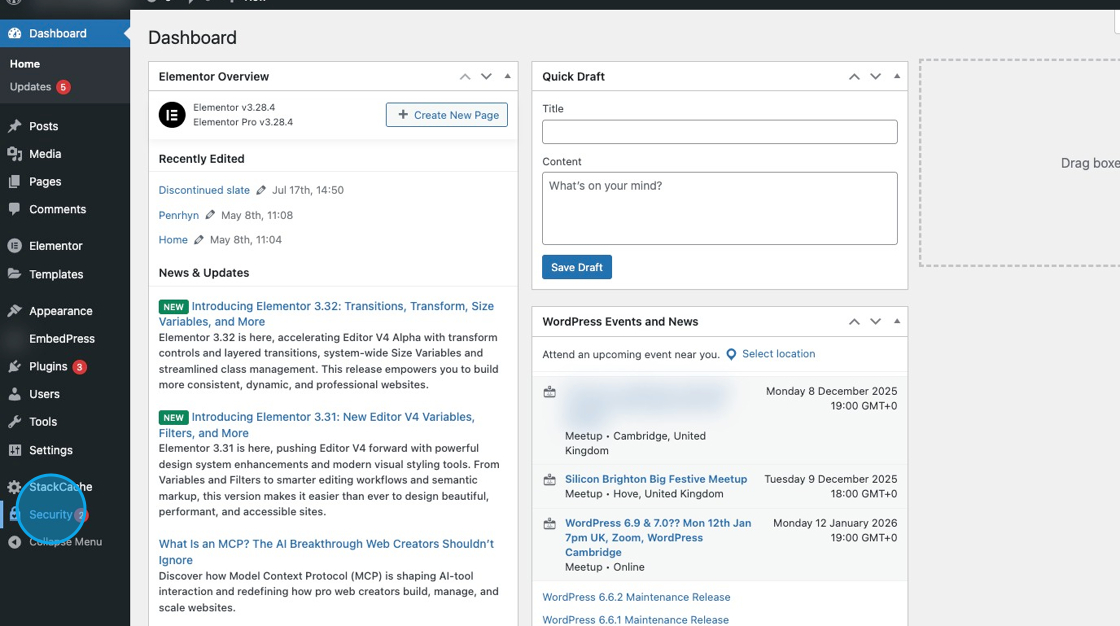The width and height of the screenshot is (1120, 626).
Task: Click the Pages document icon
Action: tap(14, 182)
